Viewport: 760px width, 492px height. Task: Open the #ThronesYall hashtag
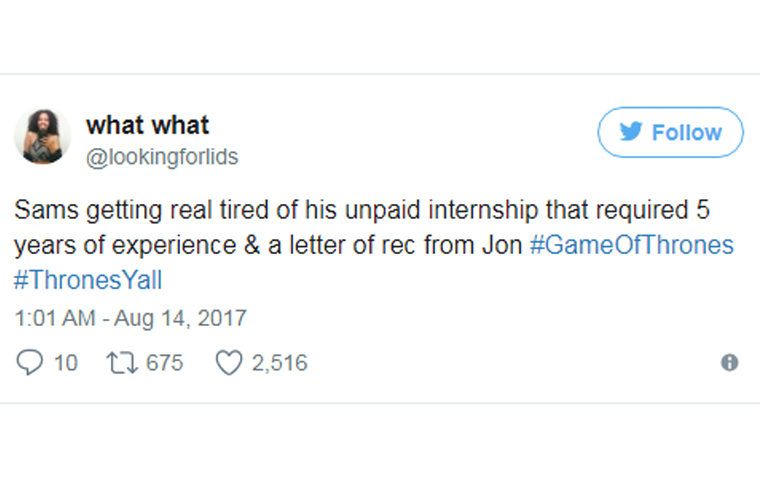pos(88,280)
